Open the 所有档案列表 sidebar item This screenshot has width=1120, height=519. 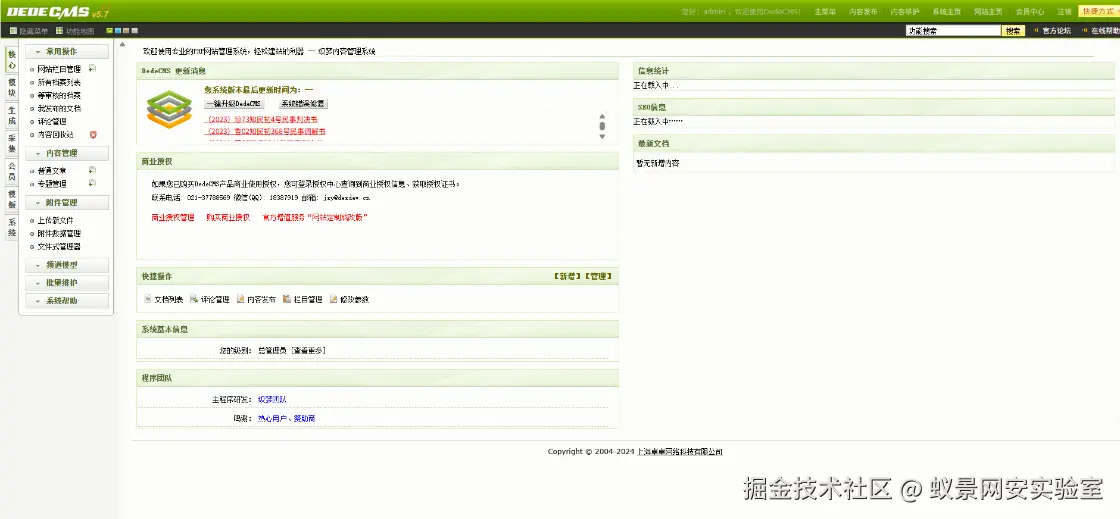(x=59, y=82)
